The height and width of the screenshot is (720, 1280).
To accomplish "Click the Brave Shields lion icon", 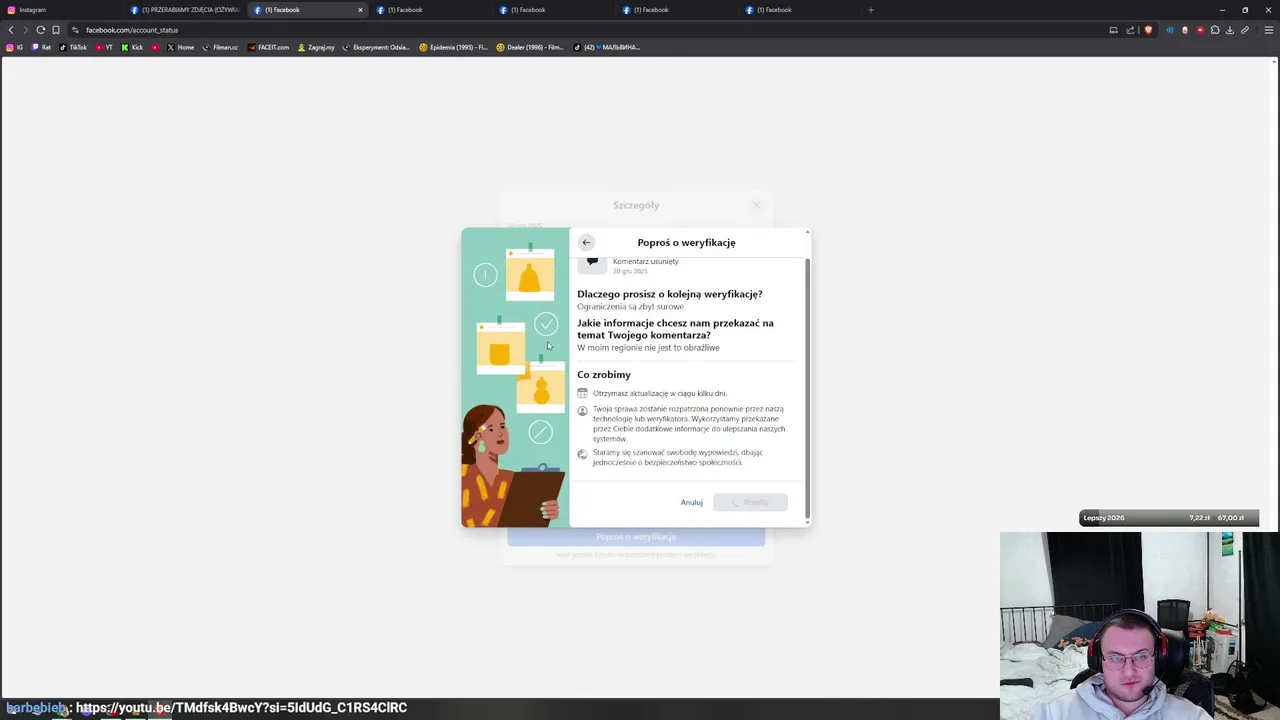I will (x=1148, y=30).
